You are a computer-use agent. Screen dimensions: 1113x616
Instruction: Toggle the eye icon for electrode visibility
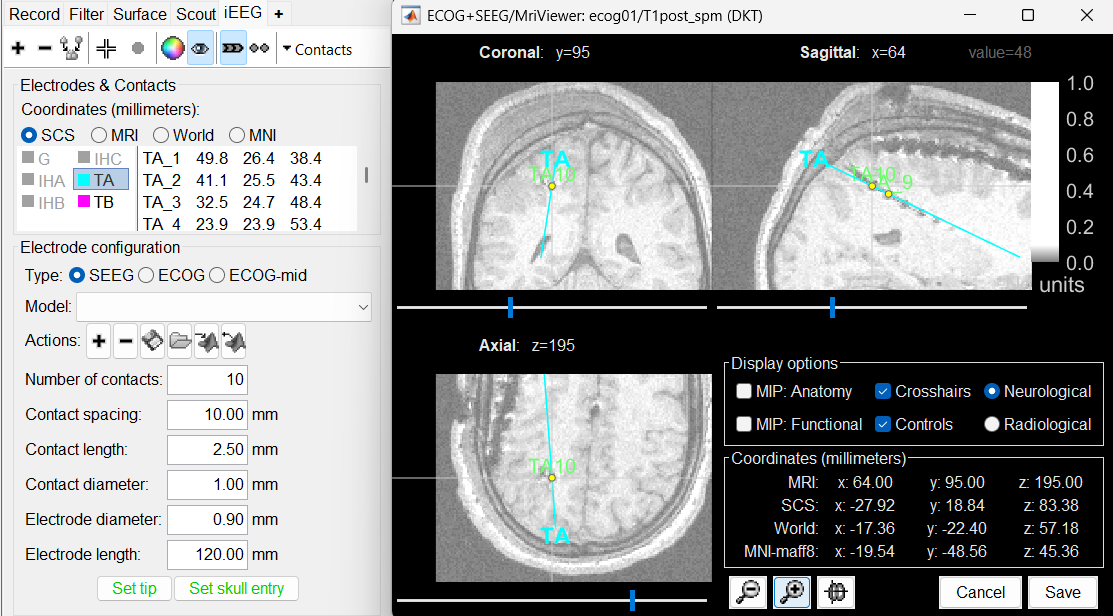pyautogui.click(x=200, y=48)
